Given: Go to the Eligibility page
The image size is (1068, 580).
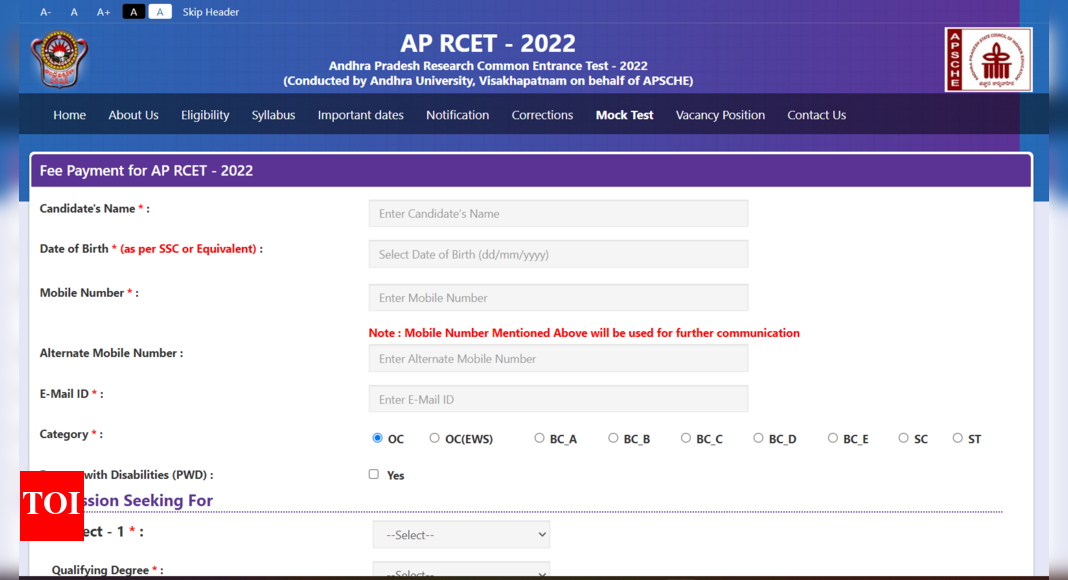Looking at the screenshot, I should (x=205, y=115).
